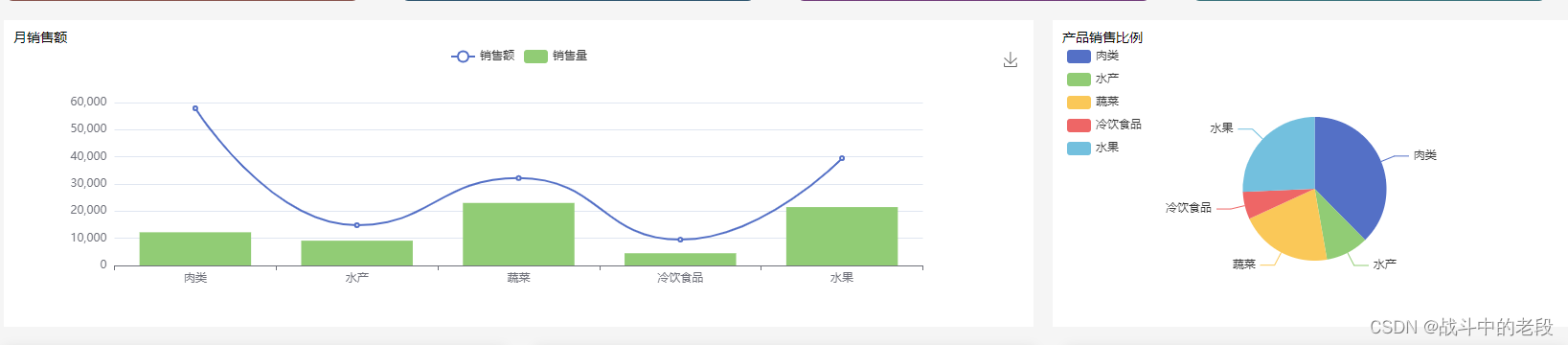Click the 10,000 y-axis label

pyautogui.click(x=88, y=238)
